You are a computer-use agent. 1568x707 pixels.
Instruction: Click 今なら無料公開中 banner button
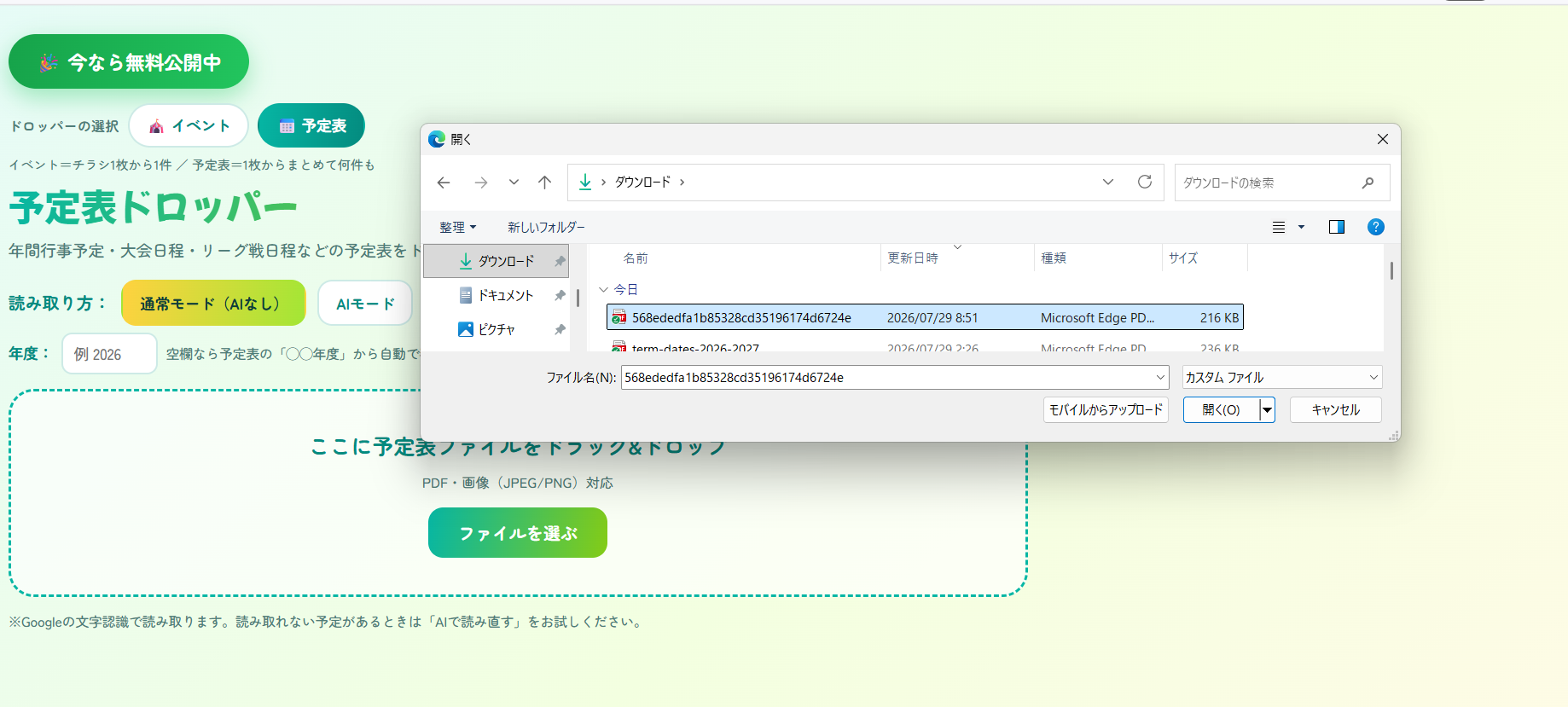point(129,61)
